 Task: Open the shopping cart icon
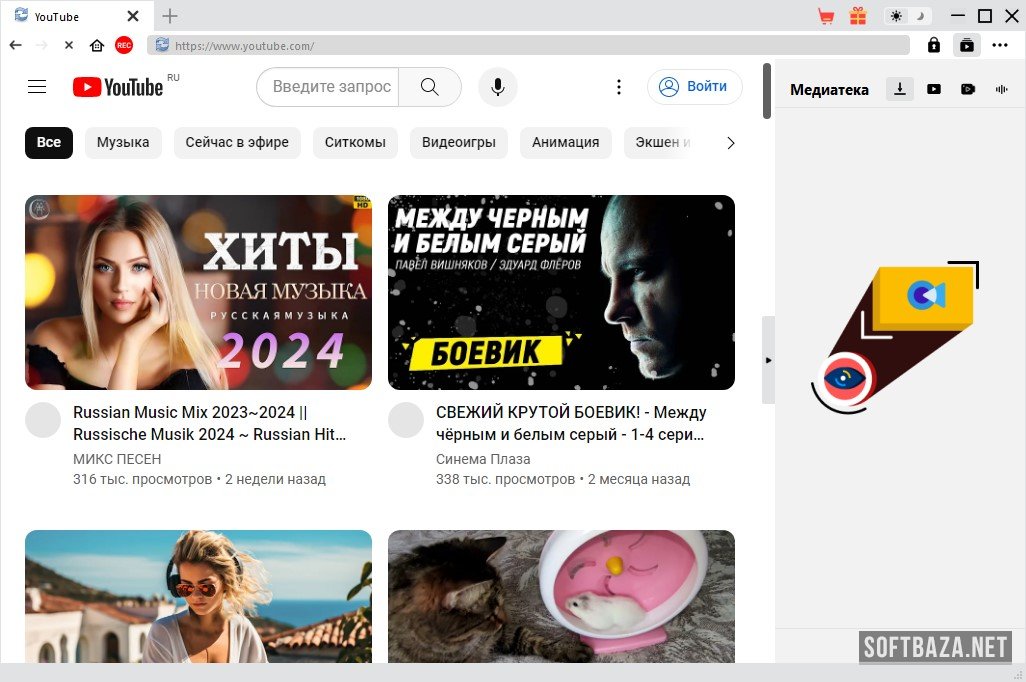[826, 16]
